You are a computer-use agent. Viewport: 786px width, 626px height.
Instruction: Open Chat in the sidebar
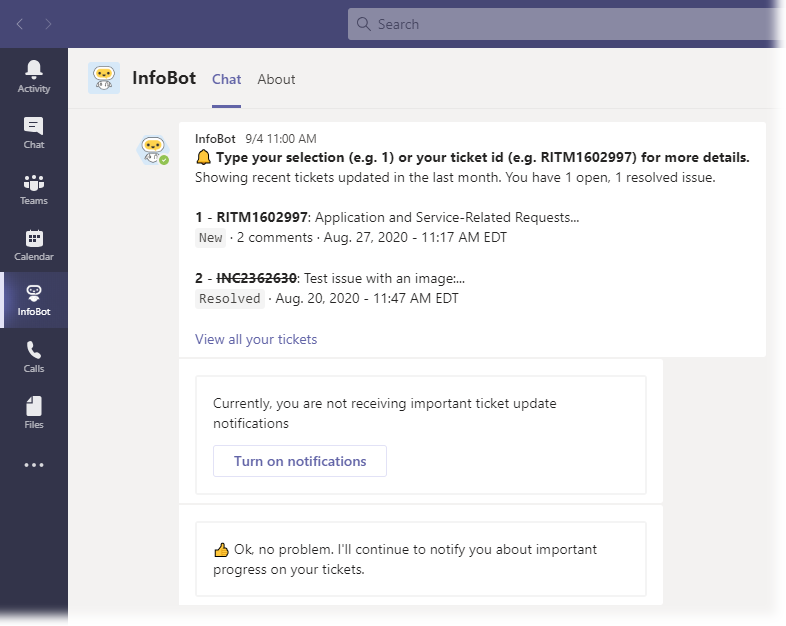(x=34, y=133)
